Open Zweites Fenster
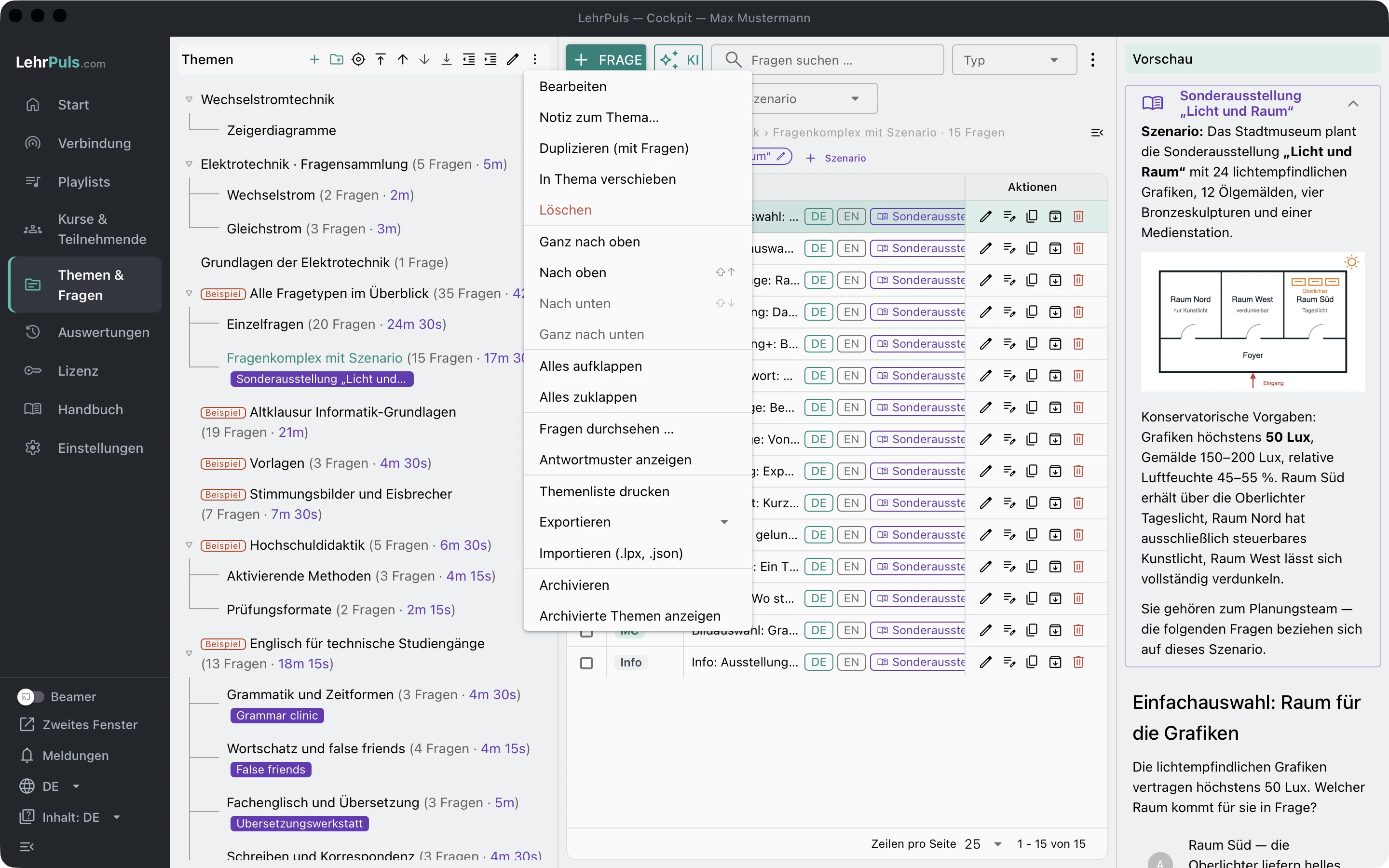Screen dimensions: 1389x868 click(79, 724)
